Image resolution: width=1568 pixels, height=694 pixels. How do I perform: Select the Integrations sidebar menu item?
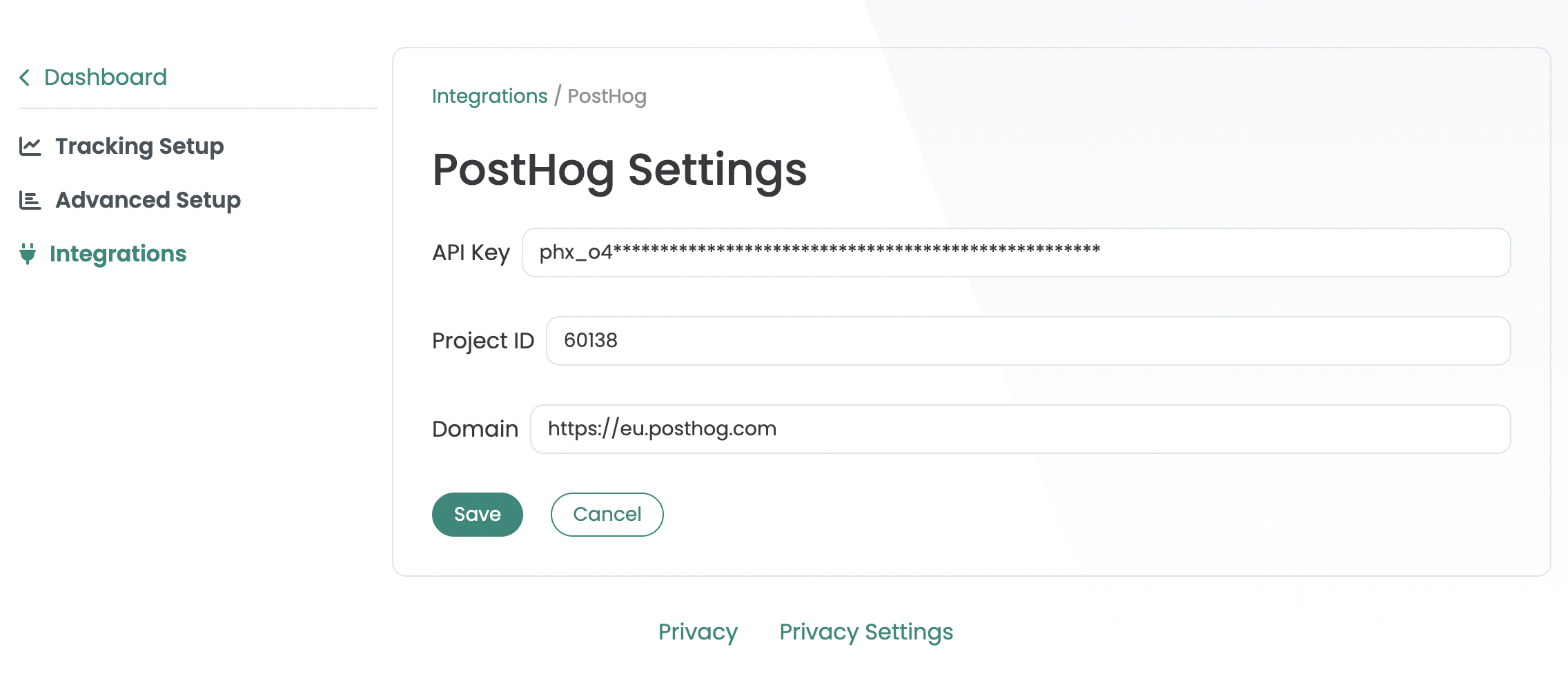click(x=118, y=254)
